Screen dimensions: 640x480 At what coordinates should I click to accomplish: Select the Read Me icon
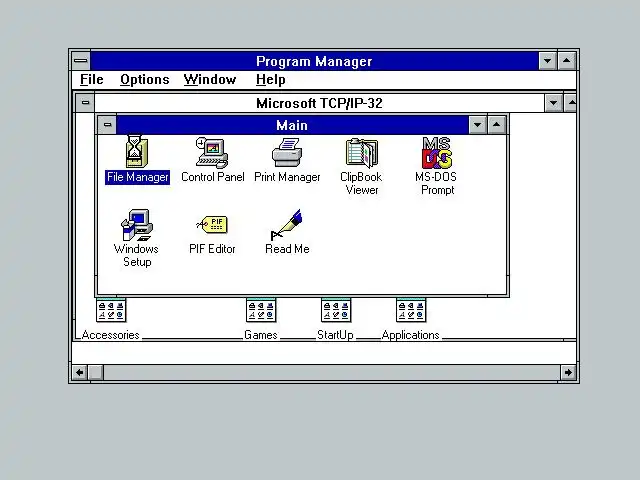coord(287,225)
